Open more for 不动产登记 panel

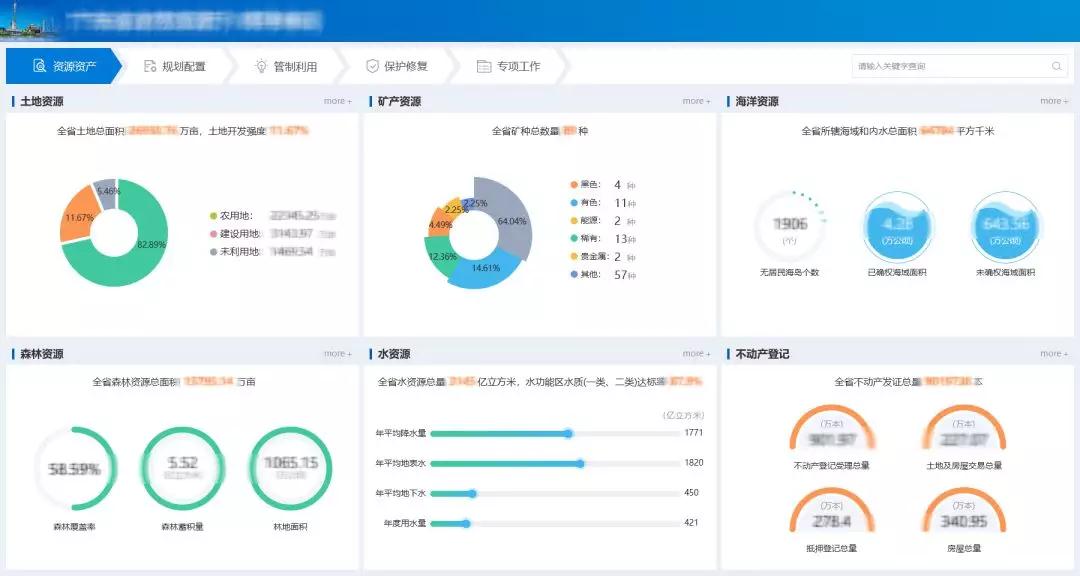pos(1054,353)
